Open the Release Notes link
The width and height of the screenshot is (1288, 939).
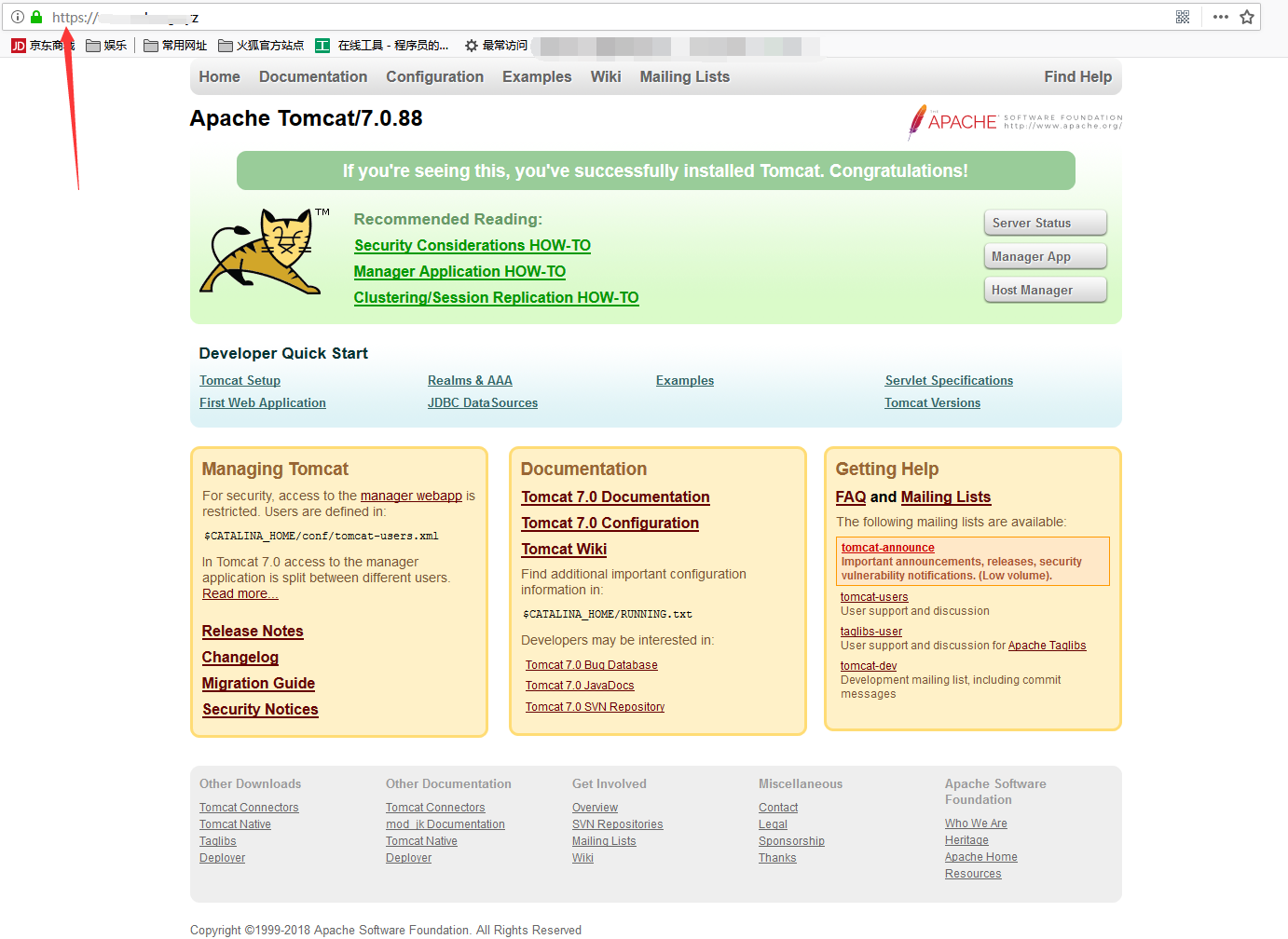coord(253,631)
